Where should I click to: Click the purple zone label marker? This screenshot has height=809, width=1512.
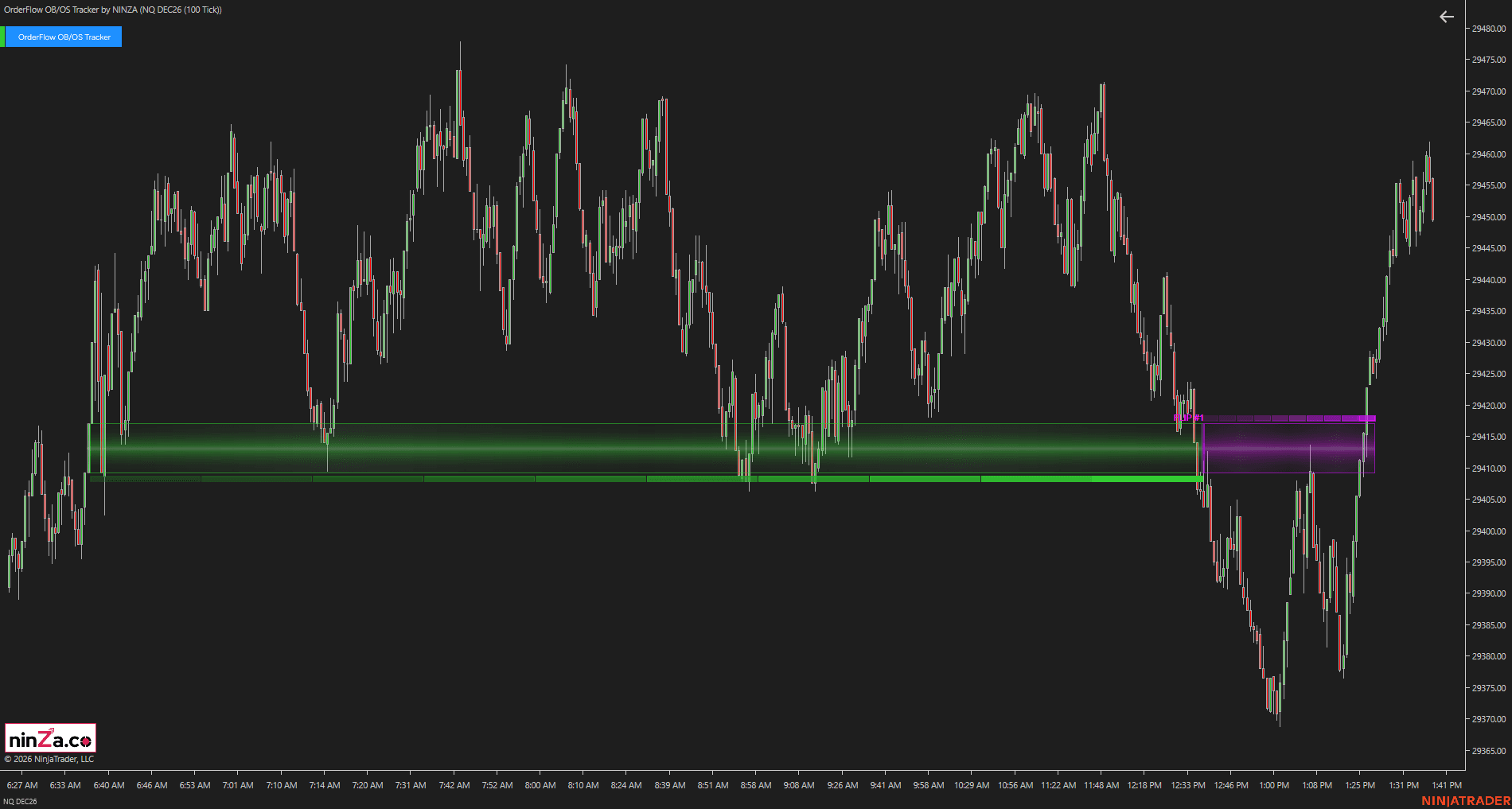tap(1189, 418)
